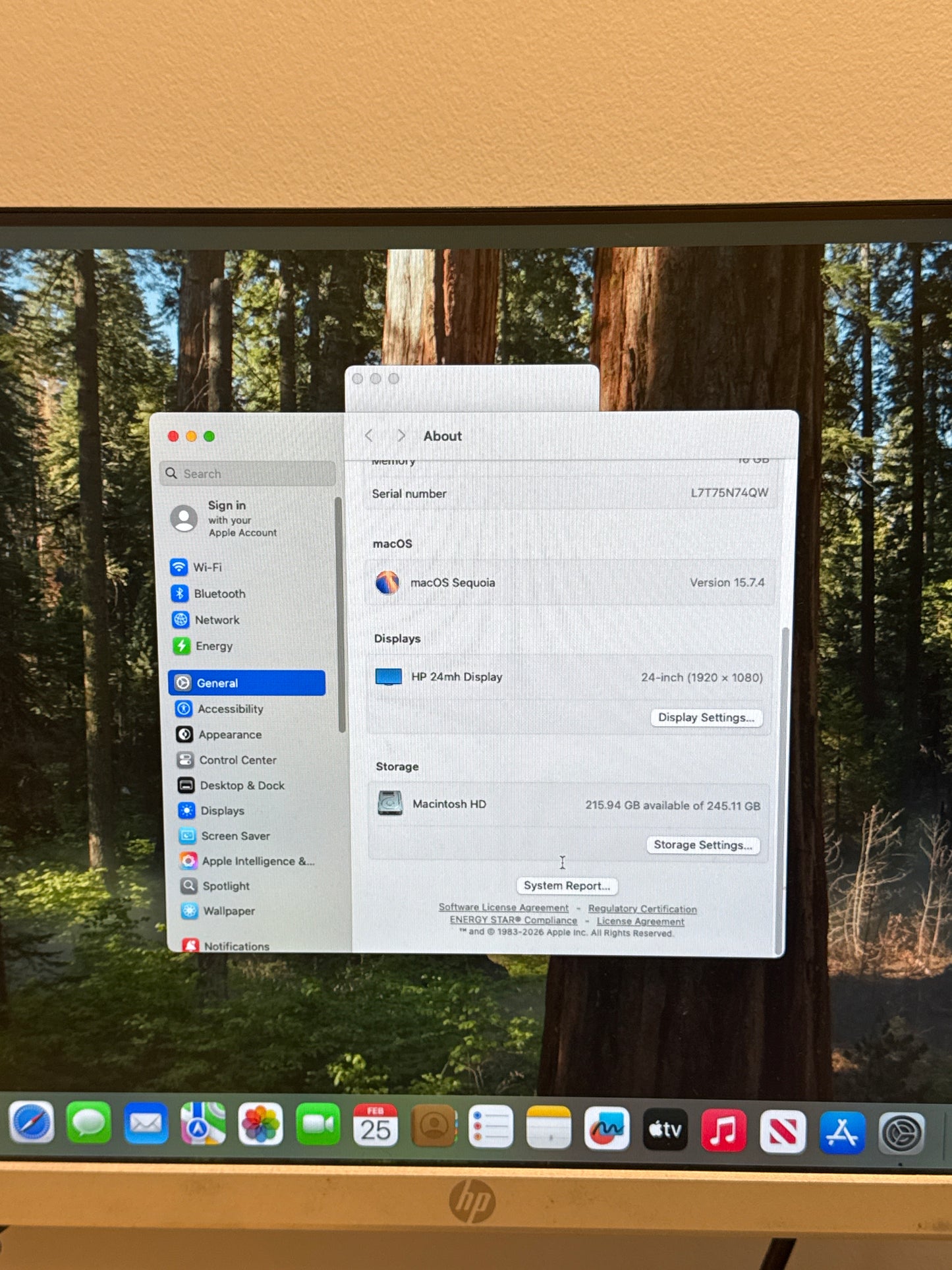Viewport: 952px width, 1270px height.
Task: Open App Store from the Dock
Action: click(842, 1133)
